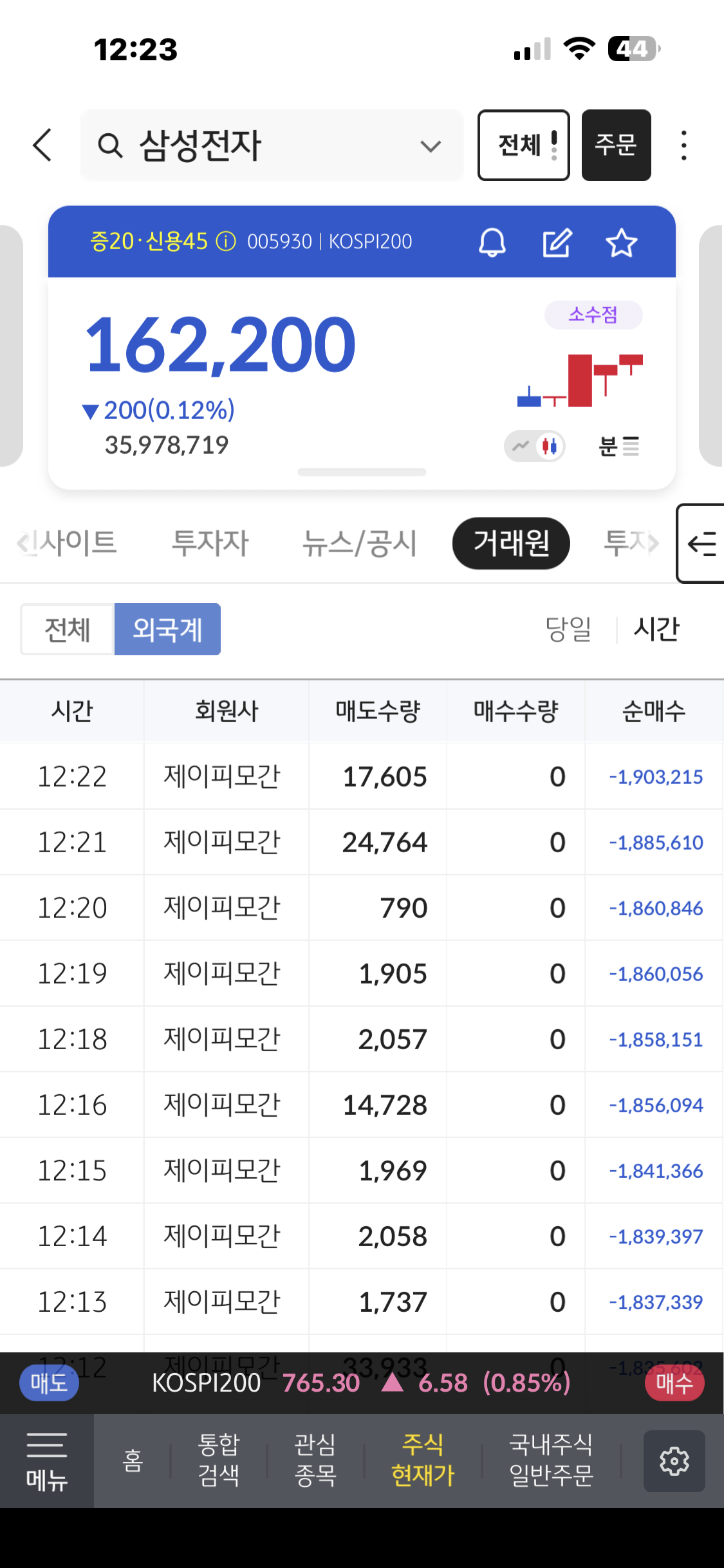Tap the red 매수 button

(x=674, y=1383)
